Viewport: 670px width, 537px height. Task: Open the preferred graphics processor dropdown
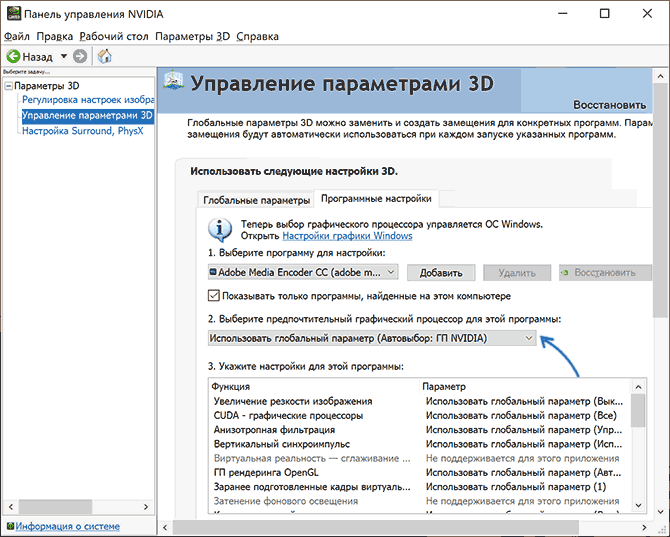(x=372, y=338)
